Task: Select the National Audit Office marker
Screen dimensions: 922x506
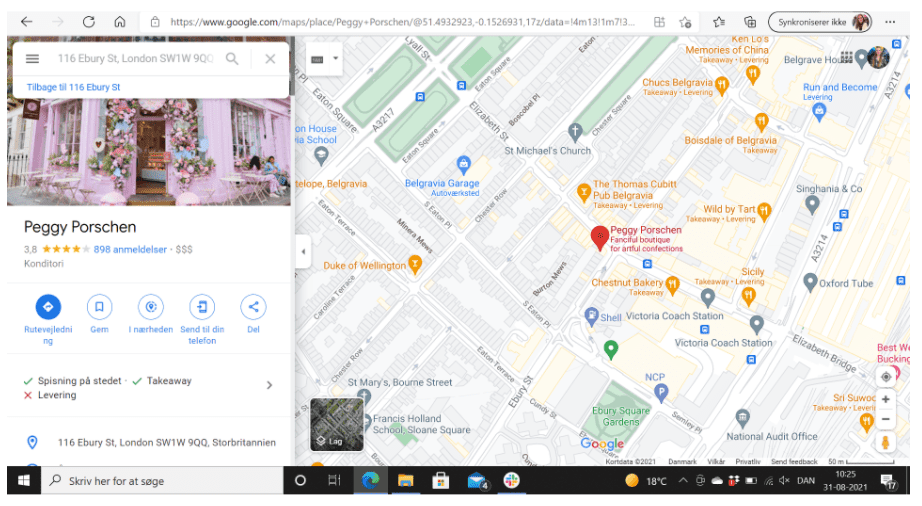Action: (x=743, y=418)
